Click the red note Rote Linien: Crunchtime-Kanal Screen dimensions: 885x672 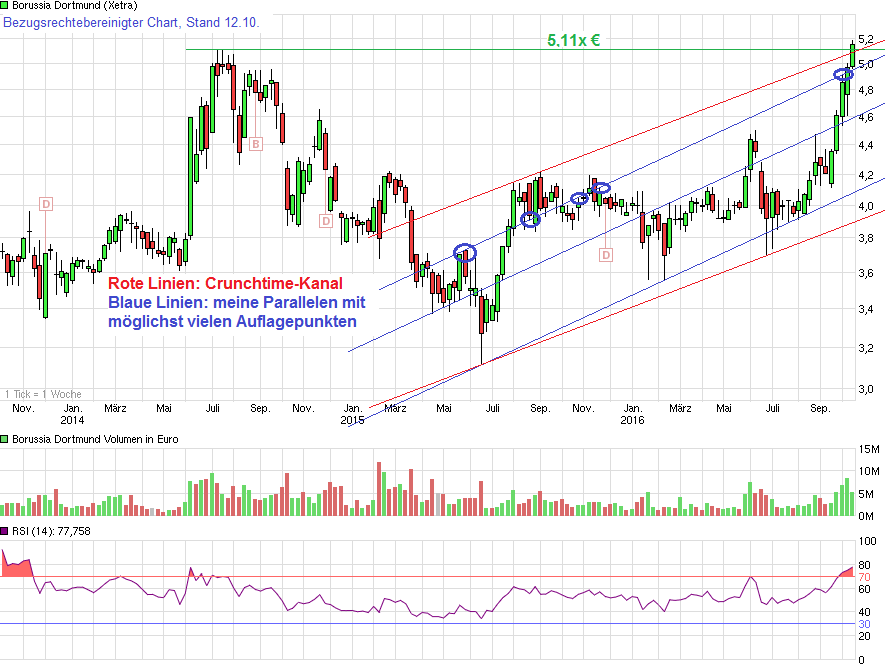pos(225,283)
